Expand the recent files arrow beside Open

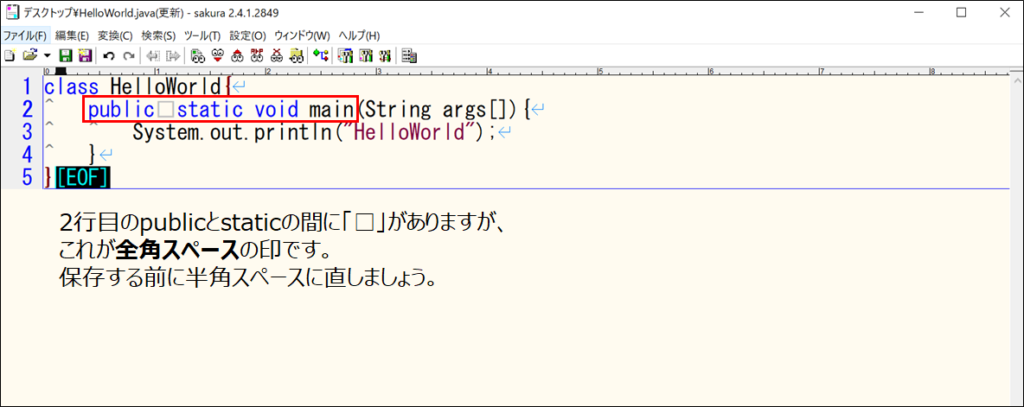point(47,56)
